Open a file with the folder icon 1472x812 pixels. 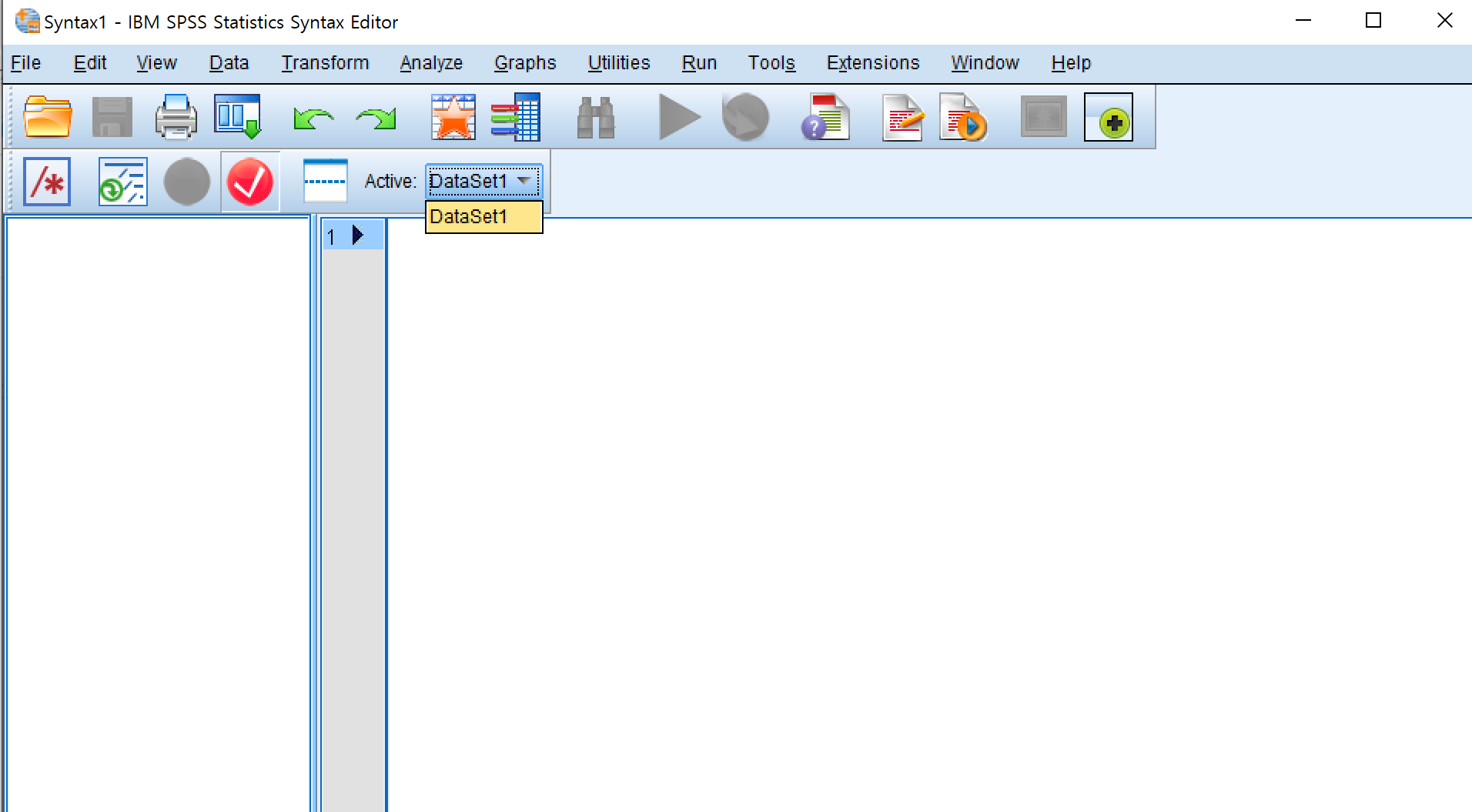point(48,117)
